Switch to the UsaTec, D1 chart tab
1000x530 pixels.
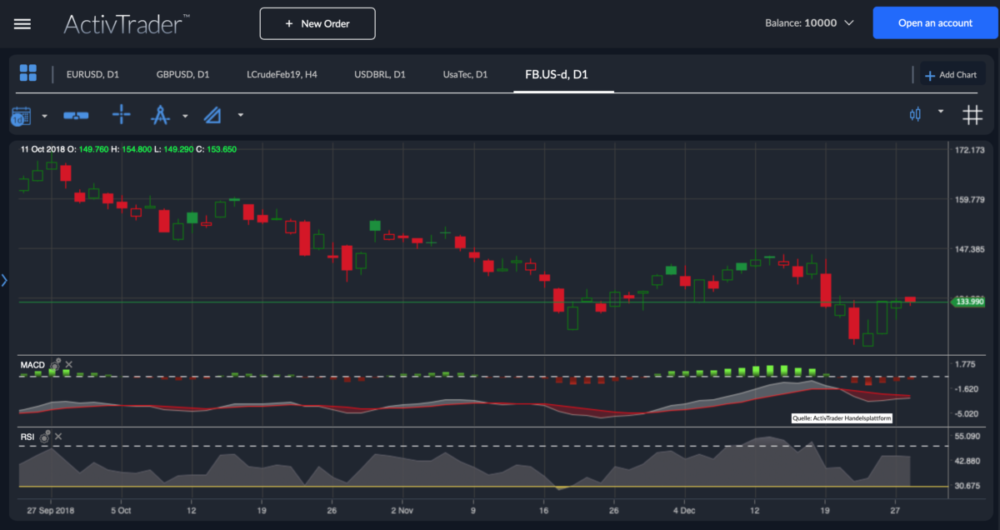pyautogui.click(x=465, y=75)
